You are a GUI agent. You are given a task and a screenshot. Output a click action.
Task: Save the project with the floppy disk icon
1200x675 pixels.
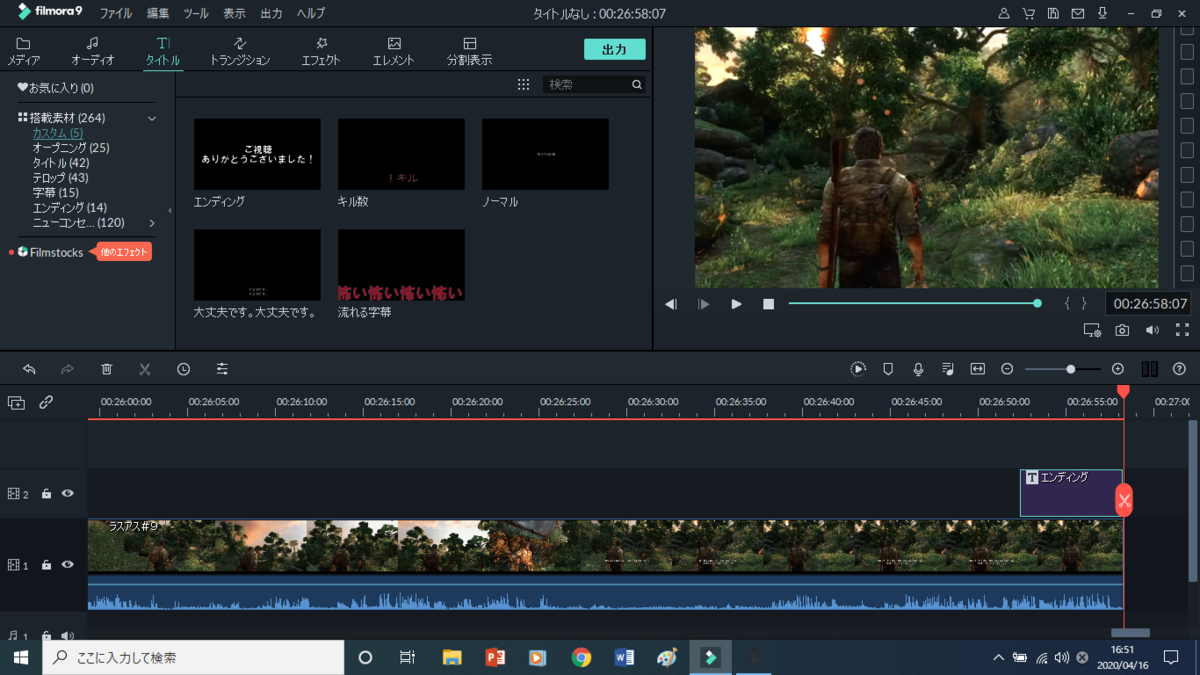1053,14
